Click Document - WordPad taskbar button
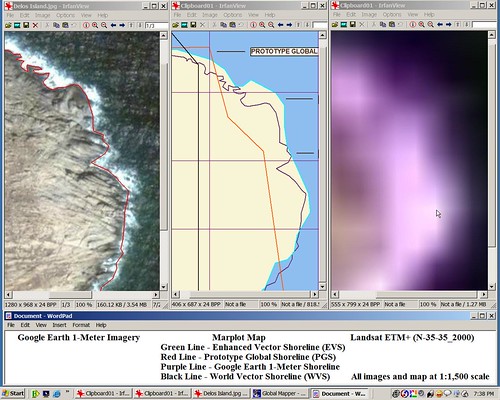 [339, 394]
